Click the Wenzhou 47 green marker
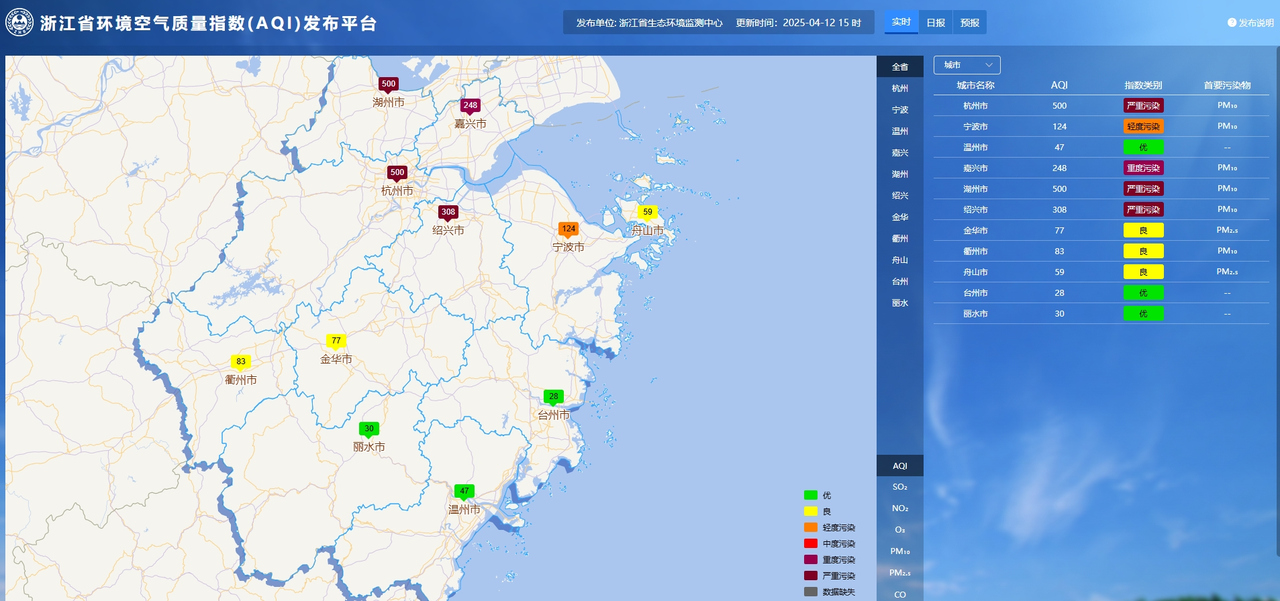The height and width of the screenshot is (601, 1280). point(464,492)
